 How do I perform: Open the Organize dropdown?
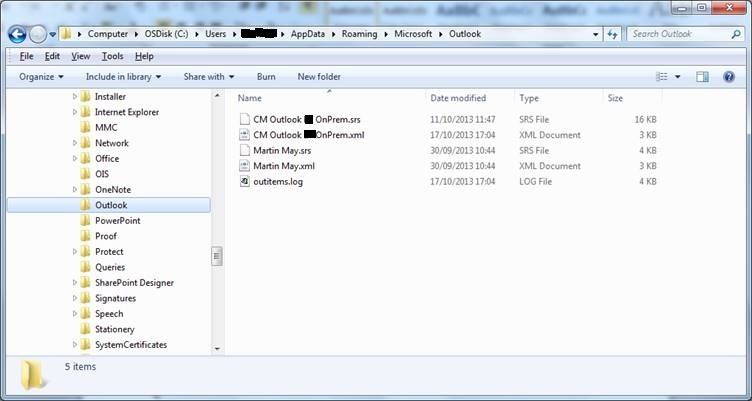click(x=41, y=77)
